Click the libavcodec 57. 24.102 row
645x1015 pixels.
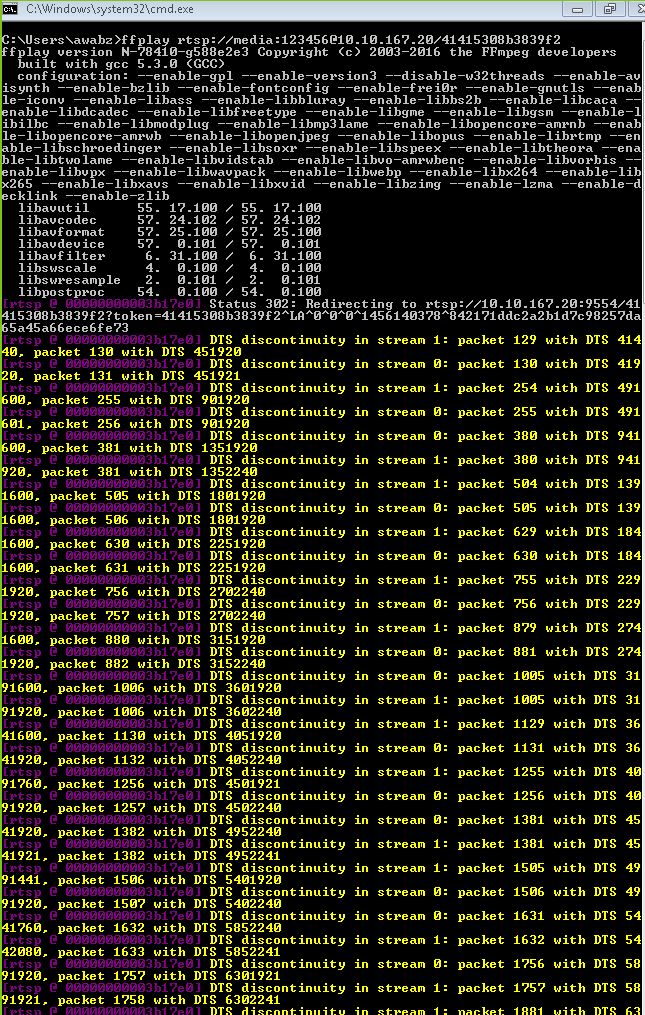(x=170, y=220)
